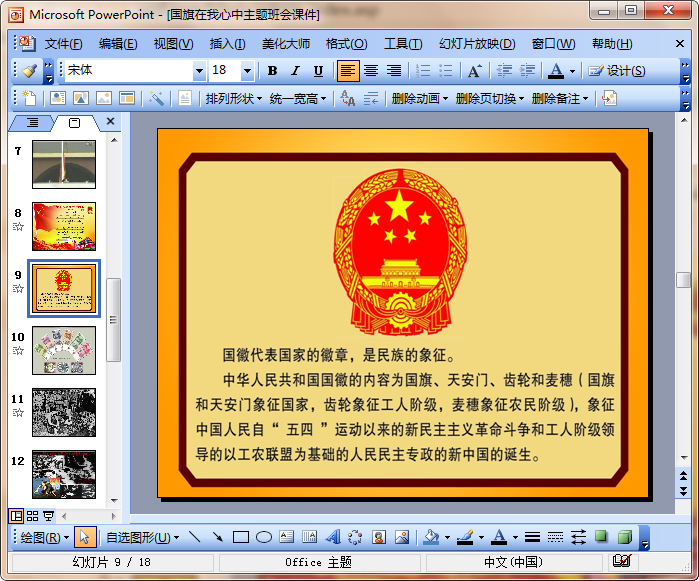
Task: Insert clip art
Action: click(x=379, y=537)
